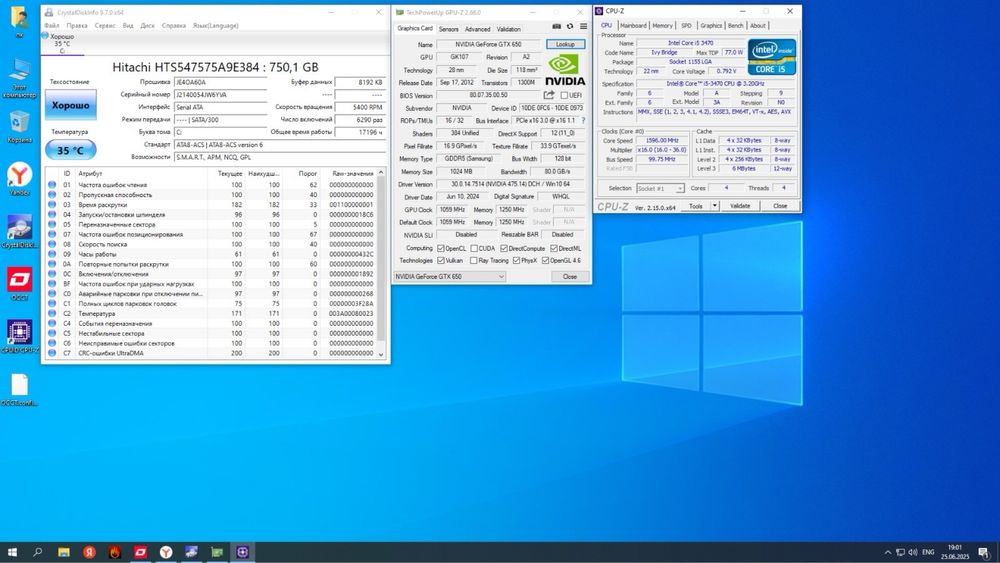Toggle the UEFI checkbox in GPU-Z

(564, 95)
